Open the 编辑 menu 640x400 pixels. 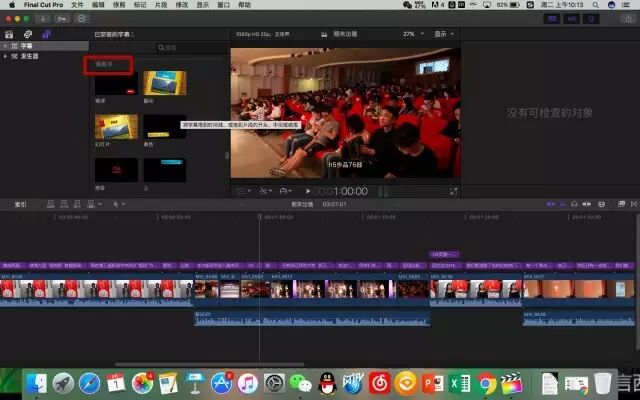tap(98, 5)
